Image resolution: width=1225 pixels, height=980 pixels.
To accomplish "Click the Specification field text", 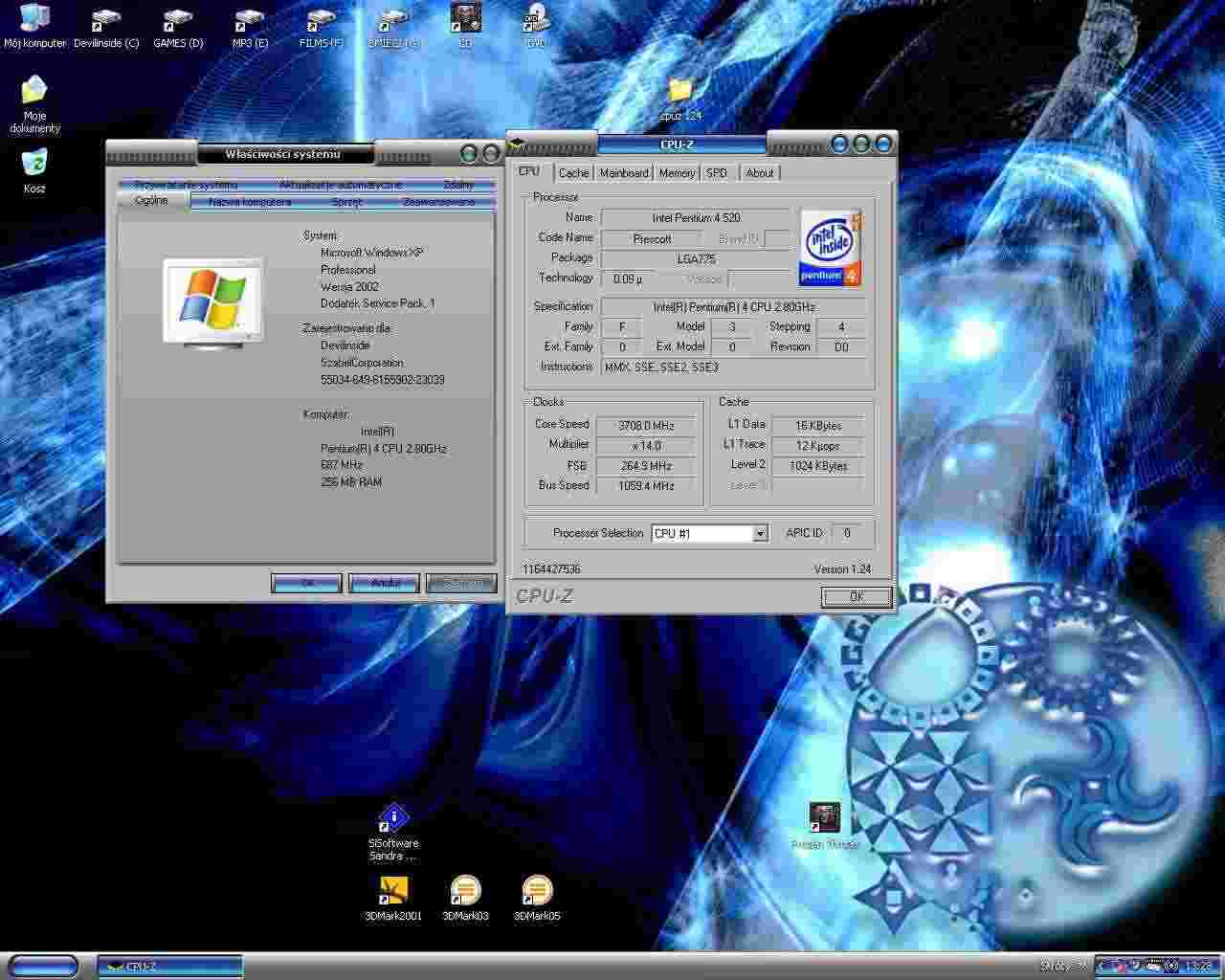I will tap(734, 307).
